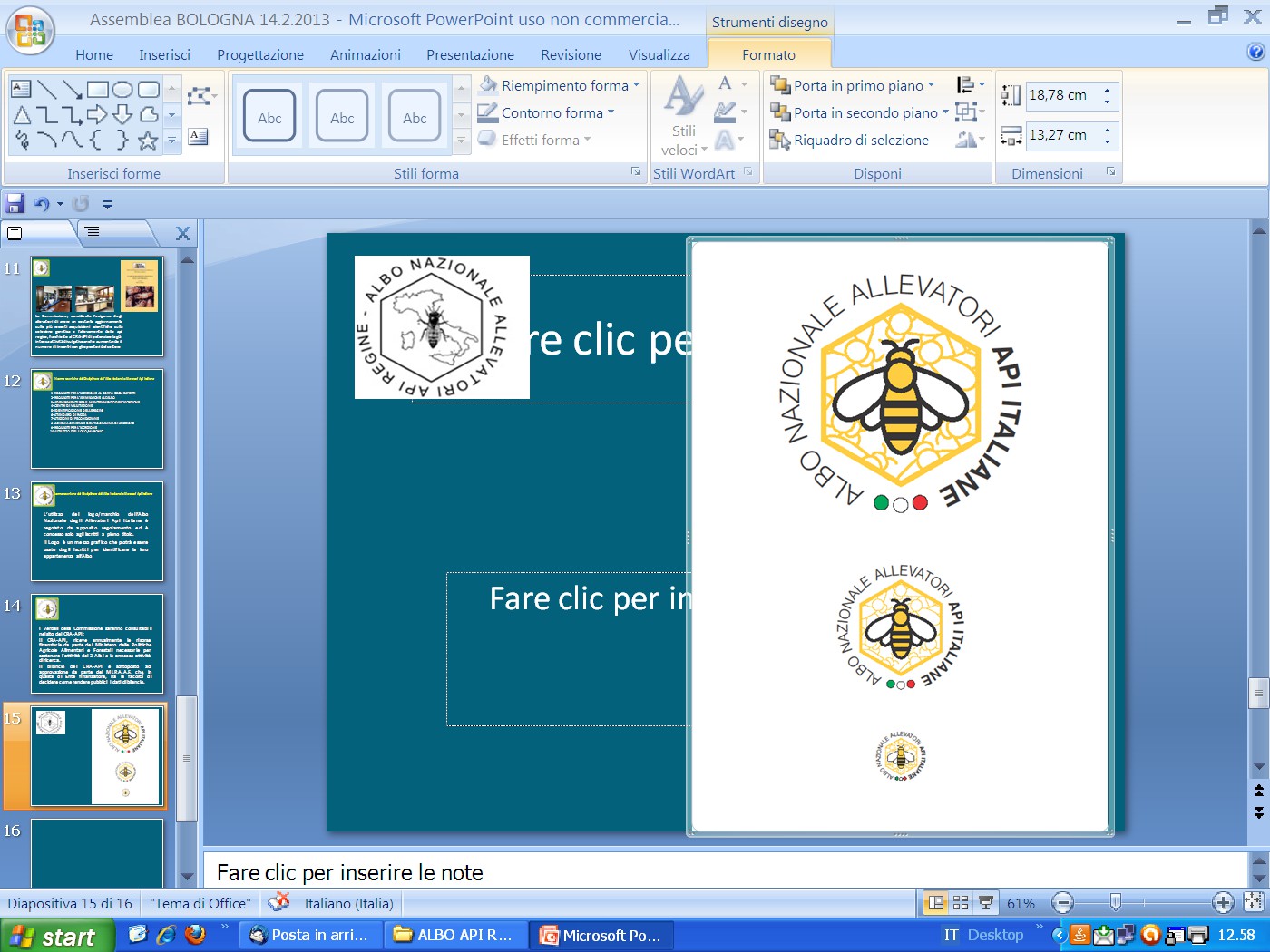This screenshot has height=952, width=1270.
Task: Open the Visualizza ribbon tab
Action: coord(659,54)
